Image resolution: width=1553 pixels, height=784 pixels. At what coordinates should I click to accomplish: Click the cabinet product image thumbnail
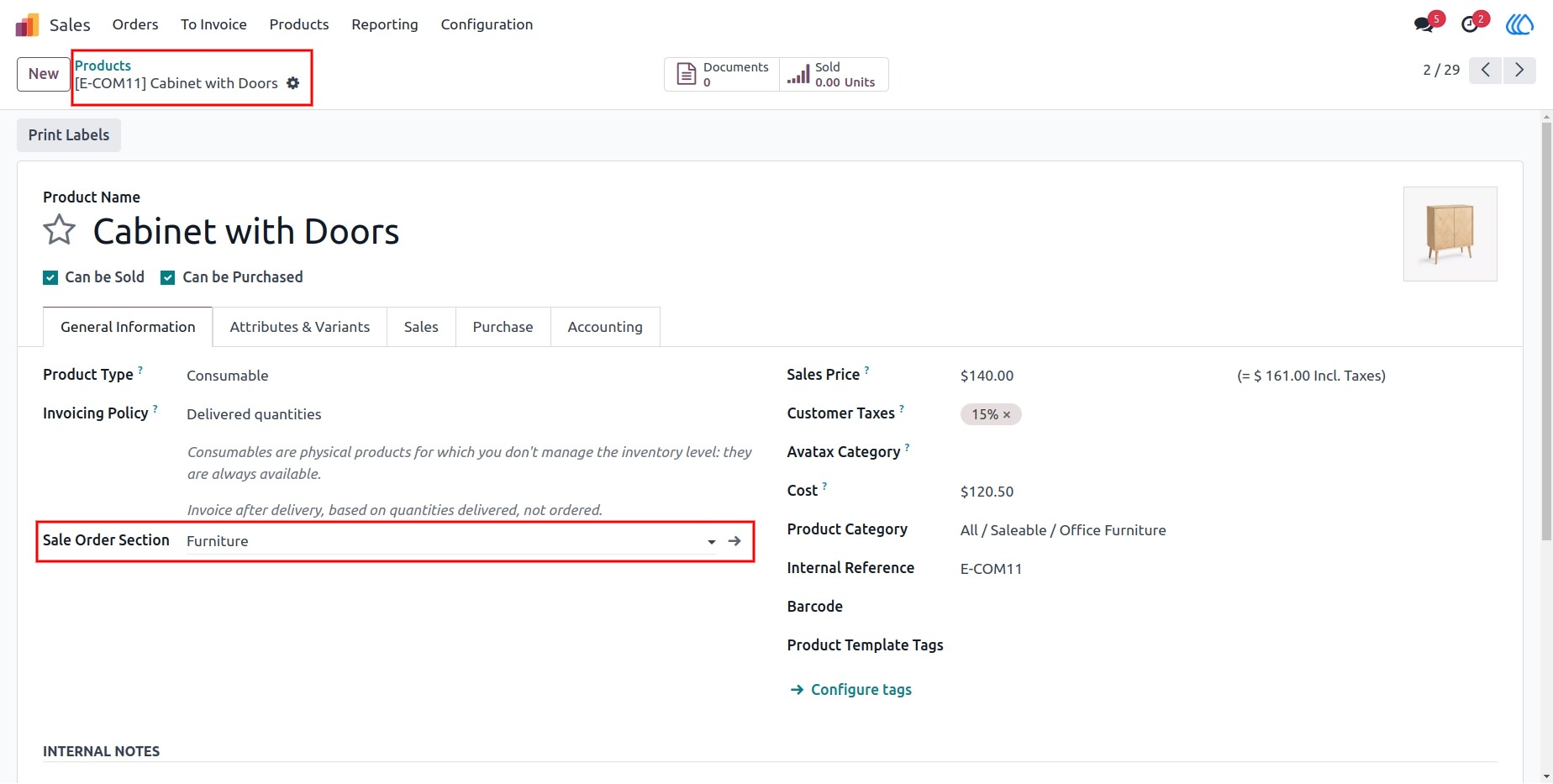pos(1450,234)
